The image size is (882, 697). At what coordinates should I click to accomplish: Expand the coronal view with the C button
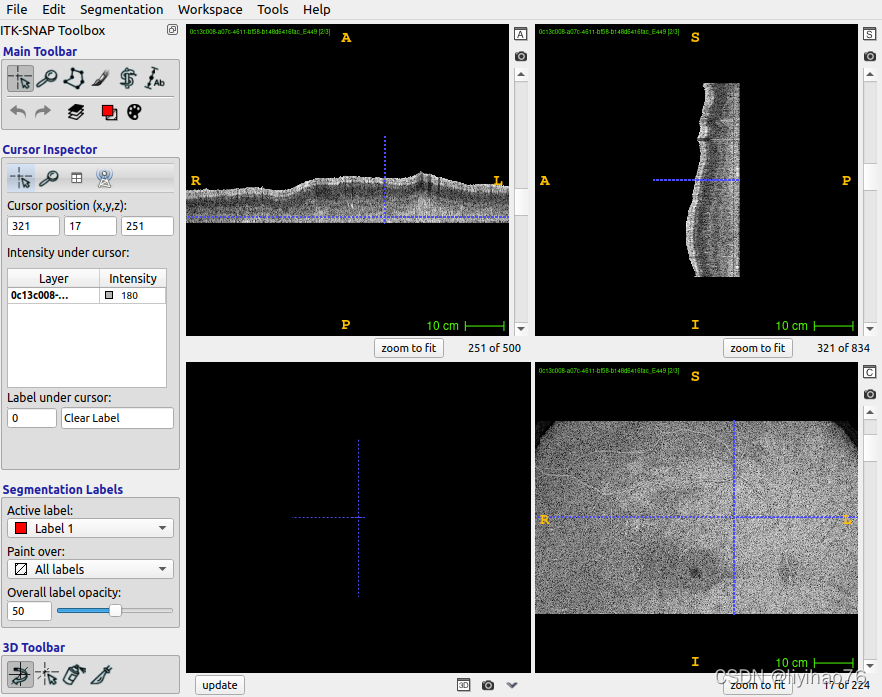[x=870, y=372]
